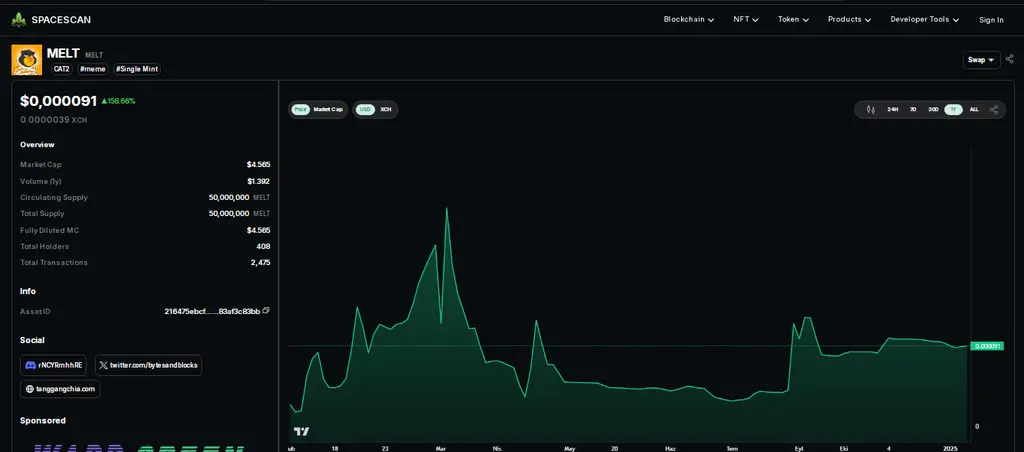Image resolution: width=1024 pixels, height=452 pixels.
Task: Select the 1Y time range
Action: (953, 110)
